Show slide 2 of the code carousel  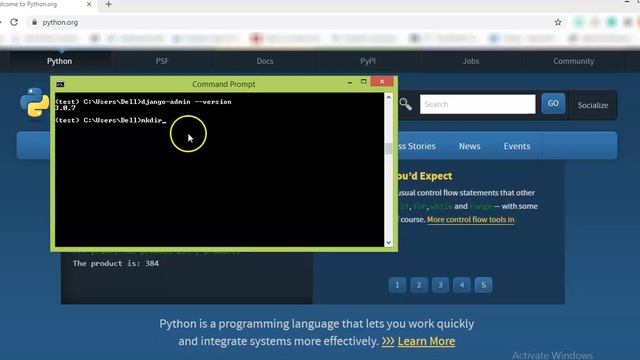[419, 285]
